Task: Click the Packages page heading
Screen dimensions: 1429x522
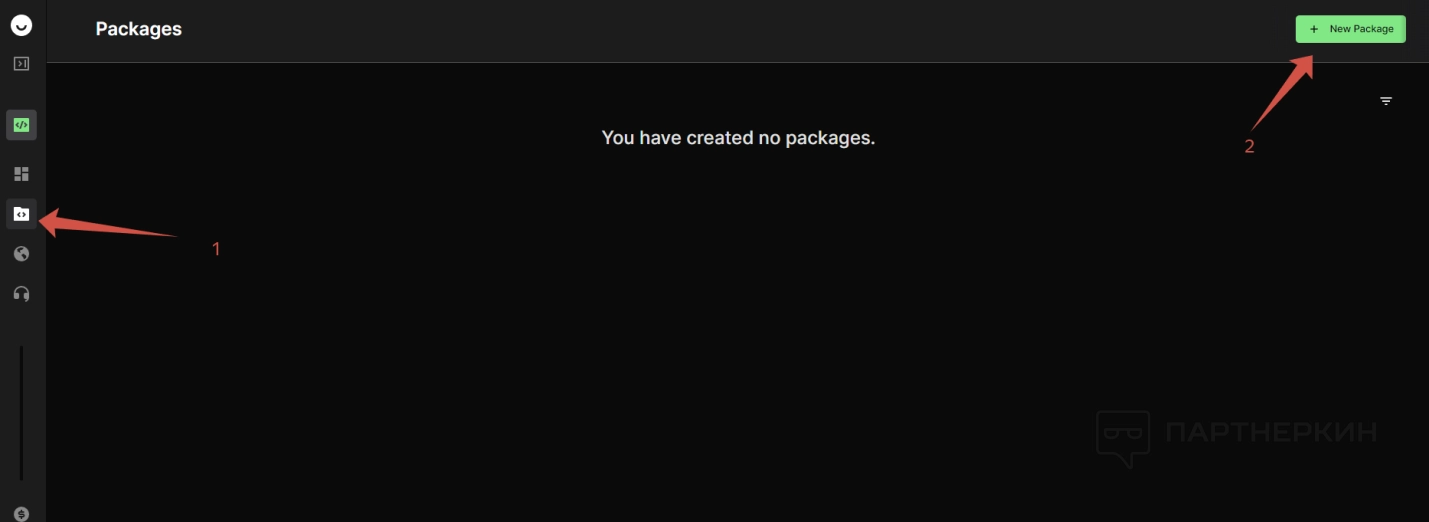Action: point(138,29)
